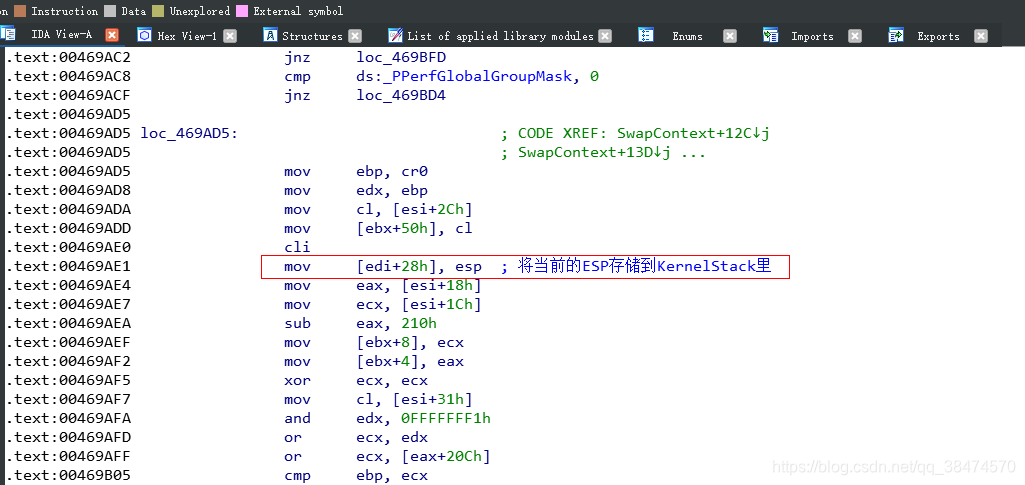Click the 'cl, [esi+2Ch]' operand

click(x=414, y=209)
